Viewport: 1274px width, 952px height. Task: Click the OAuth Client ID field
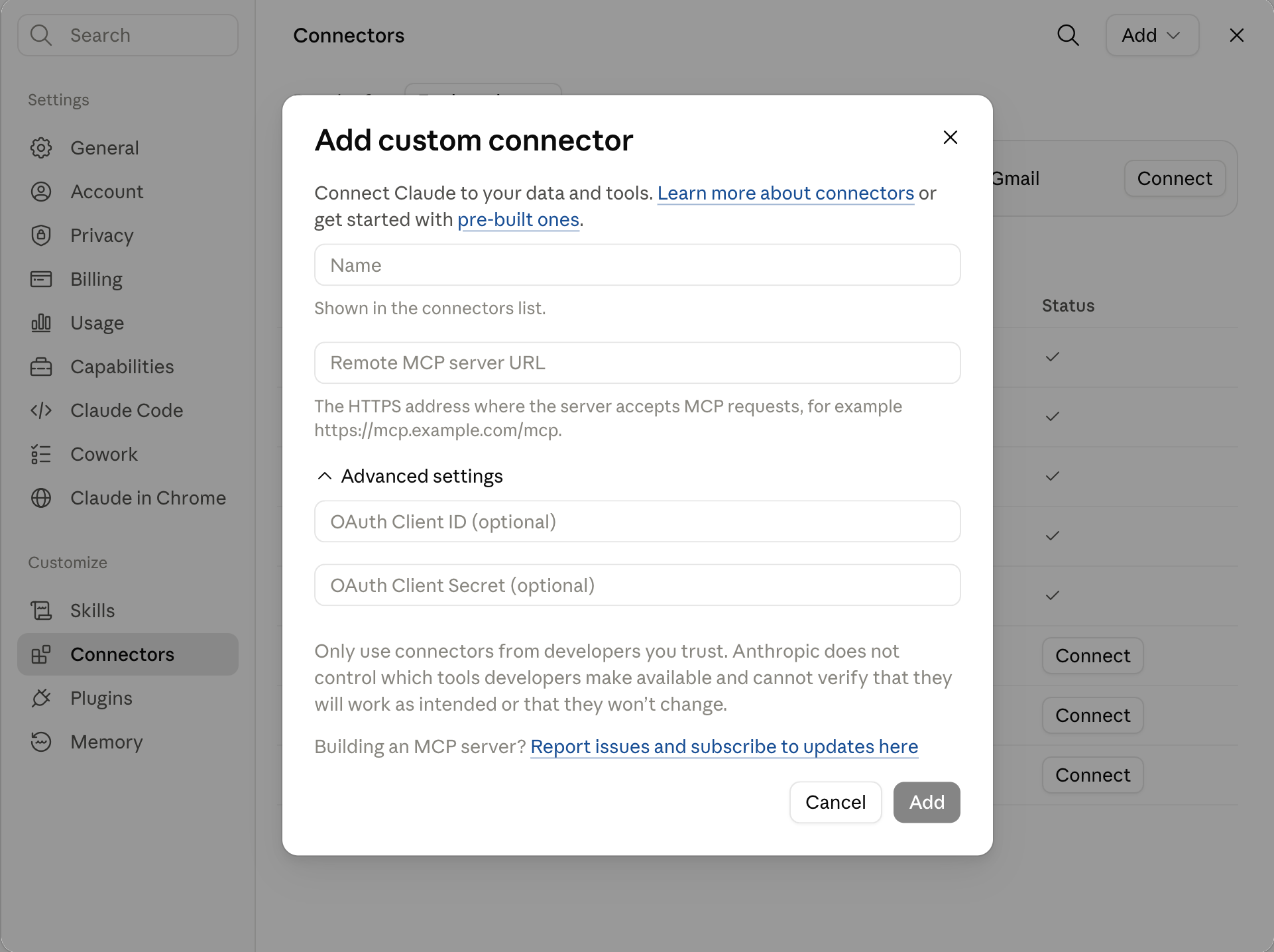point(638,522)
